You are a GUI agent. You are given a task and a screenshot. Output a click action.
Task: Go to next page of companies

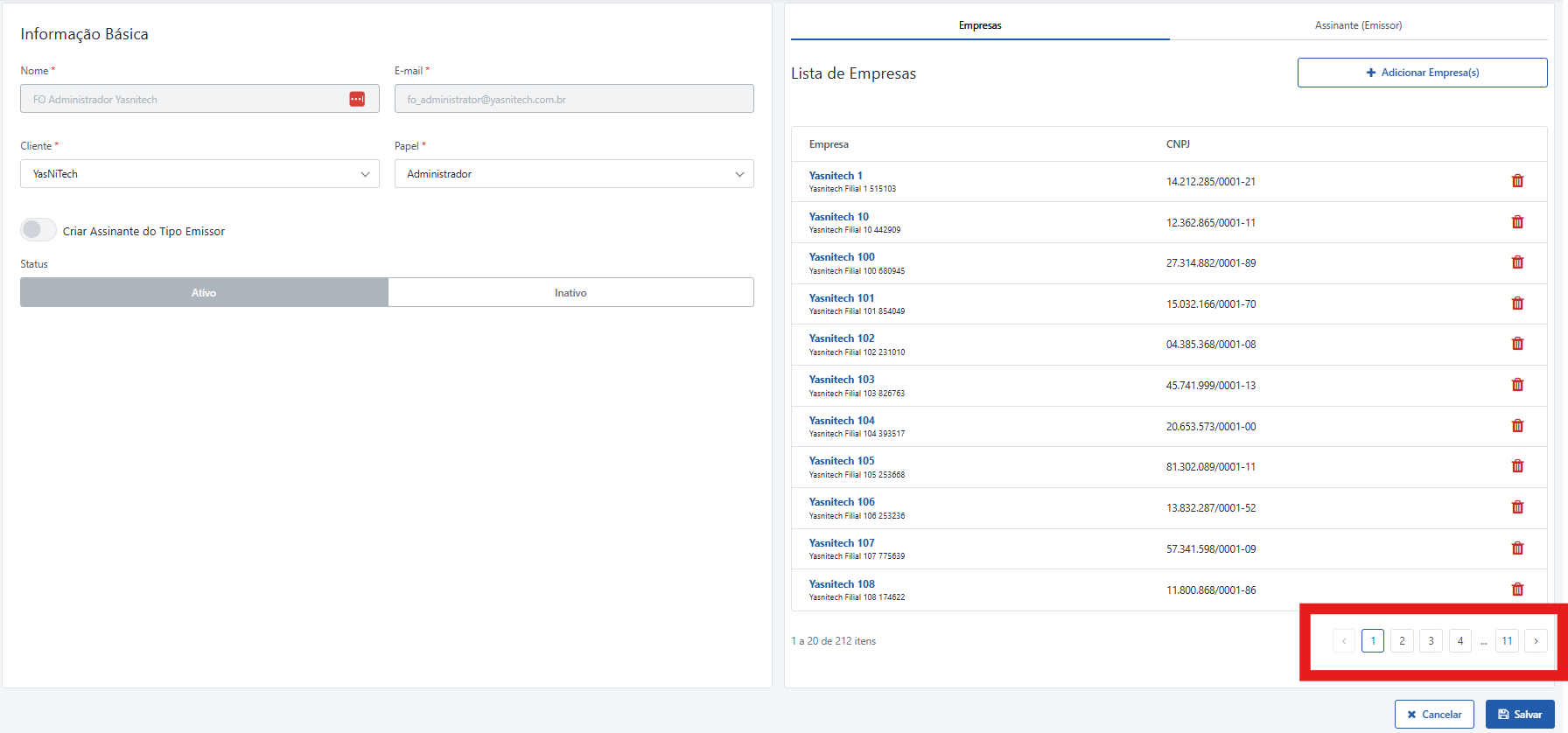tap(1536, 641)
